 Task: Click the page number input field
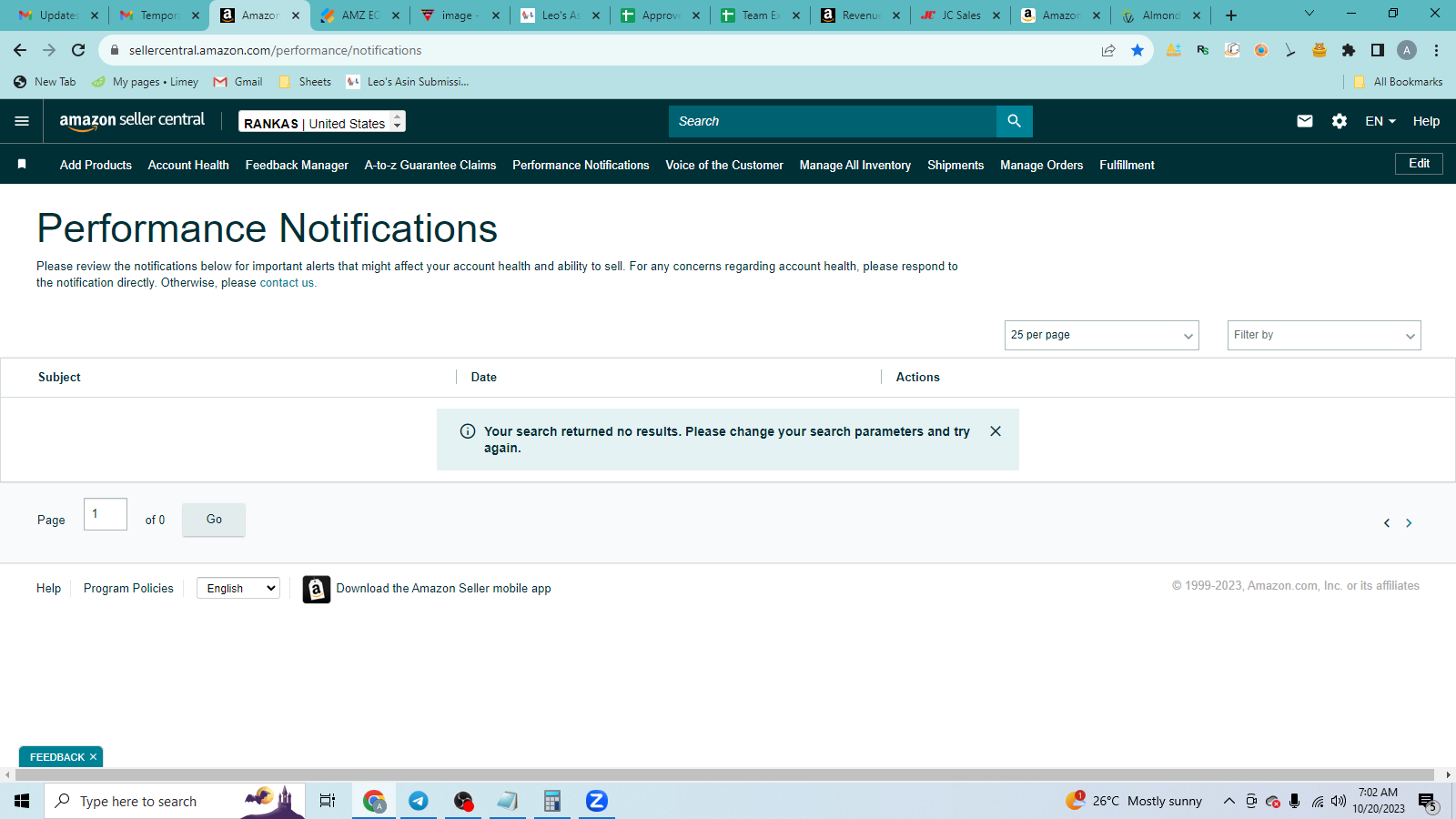[x=106, y=514]
